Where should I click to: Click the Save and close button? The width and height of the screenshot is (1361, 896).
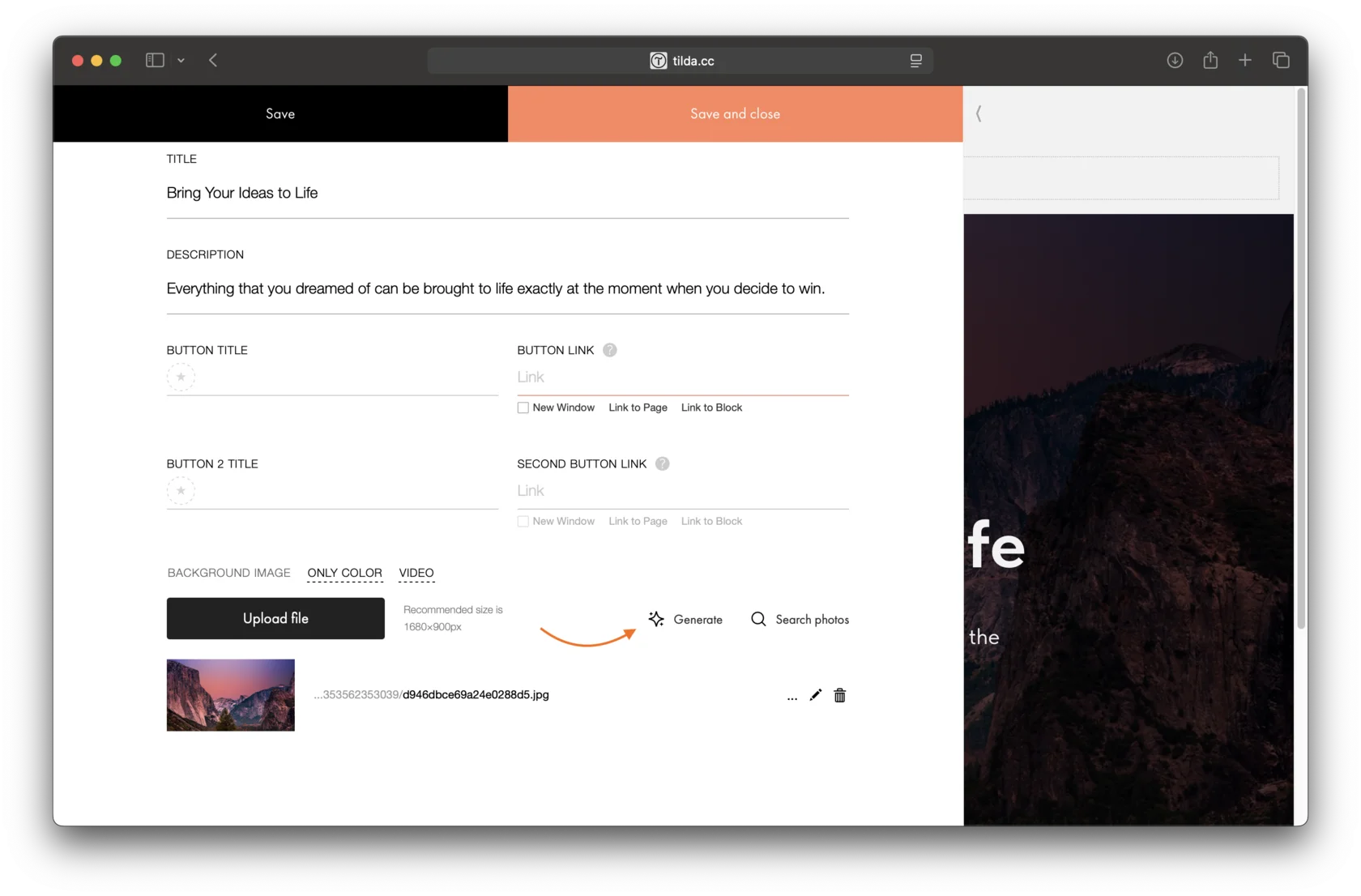735,113
